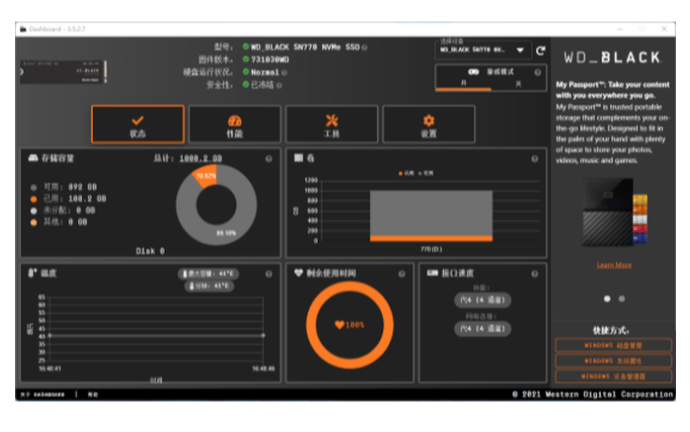Click the SSD drive thumbnail image
Viewport: 690px width, 432px height.
63,72
